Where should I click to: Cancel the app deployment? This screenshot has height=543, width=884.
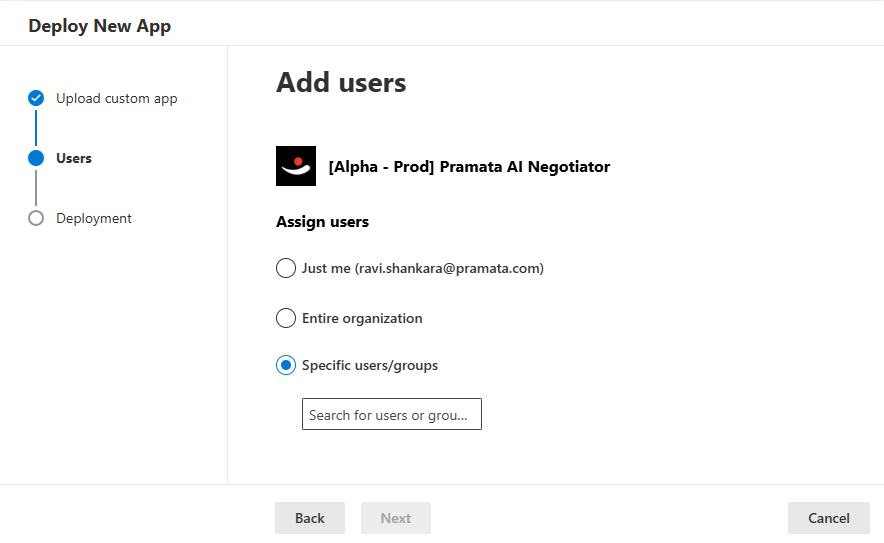pyautogui.click(x=829, y=518)
